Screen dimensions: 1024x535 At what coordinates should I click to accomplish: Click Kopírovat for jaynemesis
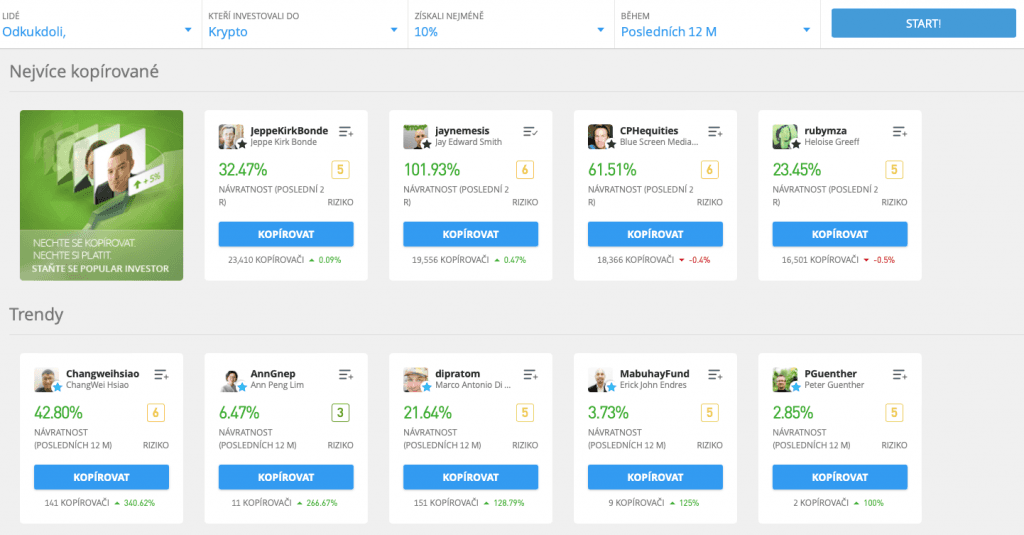470,234
